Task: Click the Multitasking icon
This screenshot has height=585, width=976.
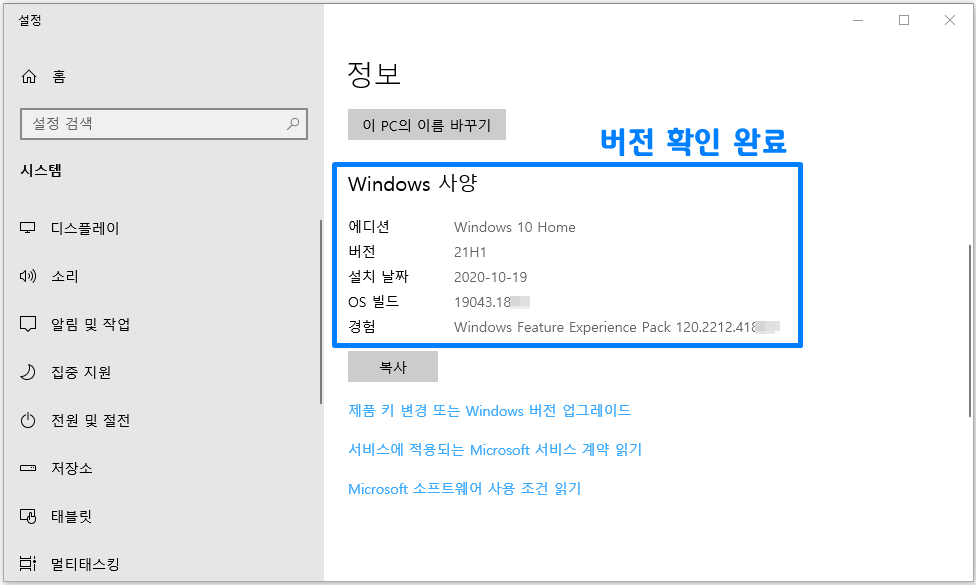Action: pos(28,564)
